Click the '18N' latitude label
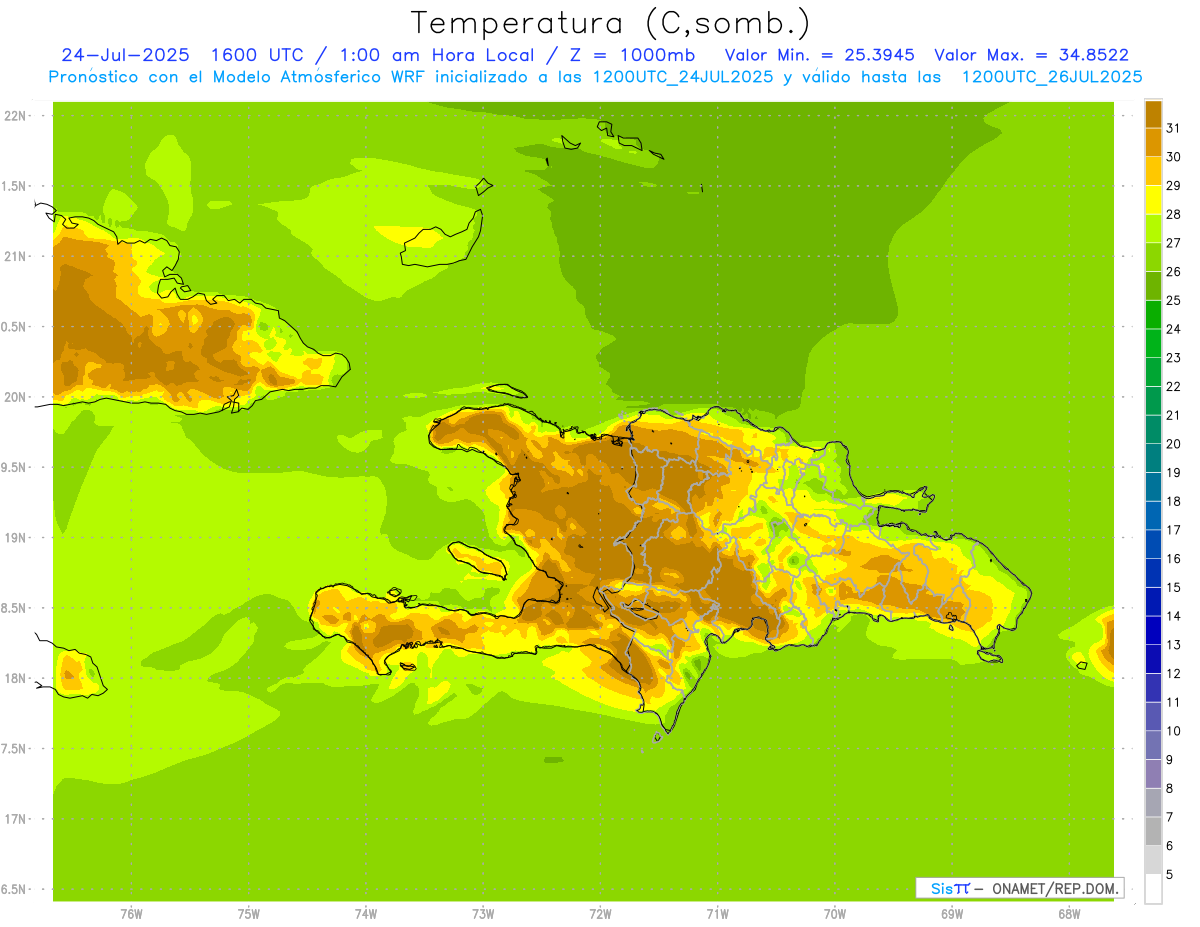The image size is (1200, 927). [x=15, y=678]
